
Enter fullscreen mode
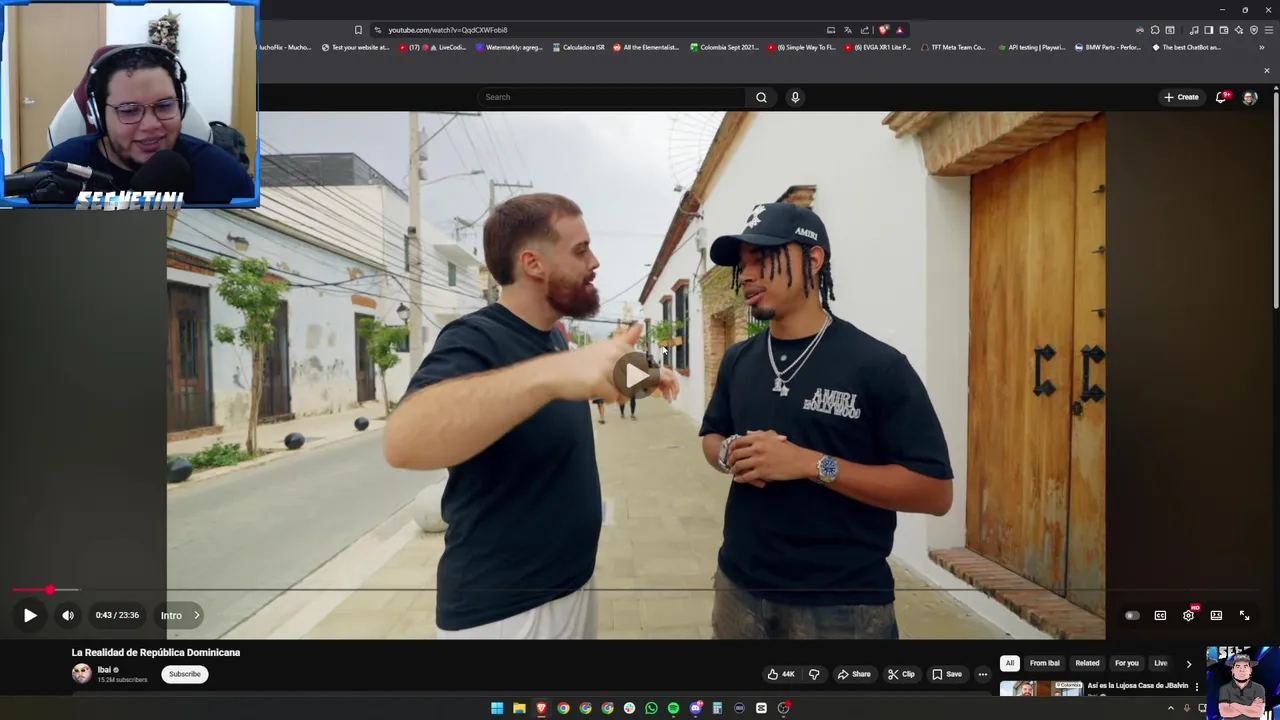point(1245,616)
